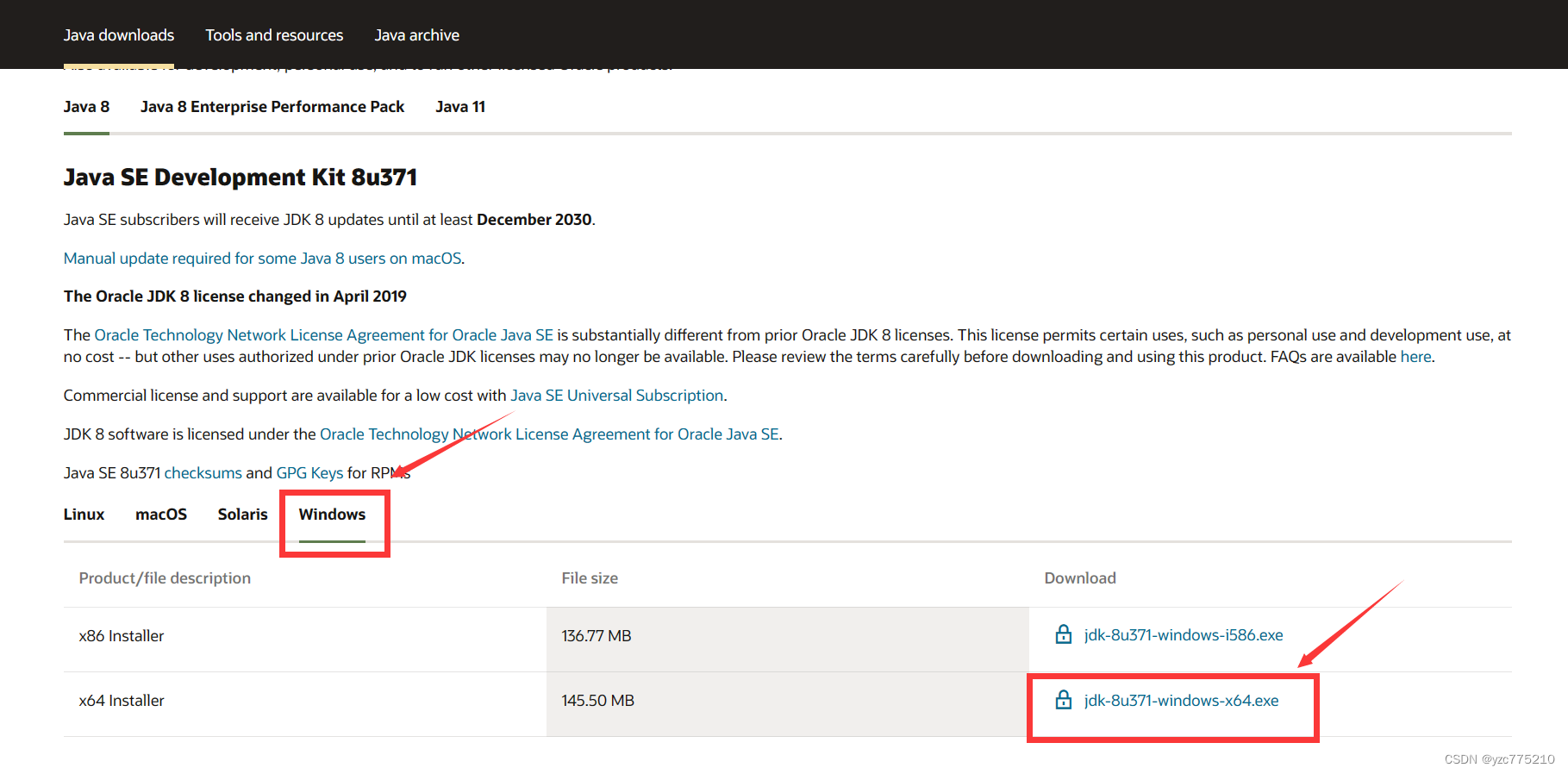Open the manual update required for macOS link
This screenshot has width=1568, height=774.
coord(263,259)
